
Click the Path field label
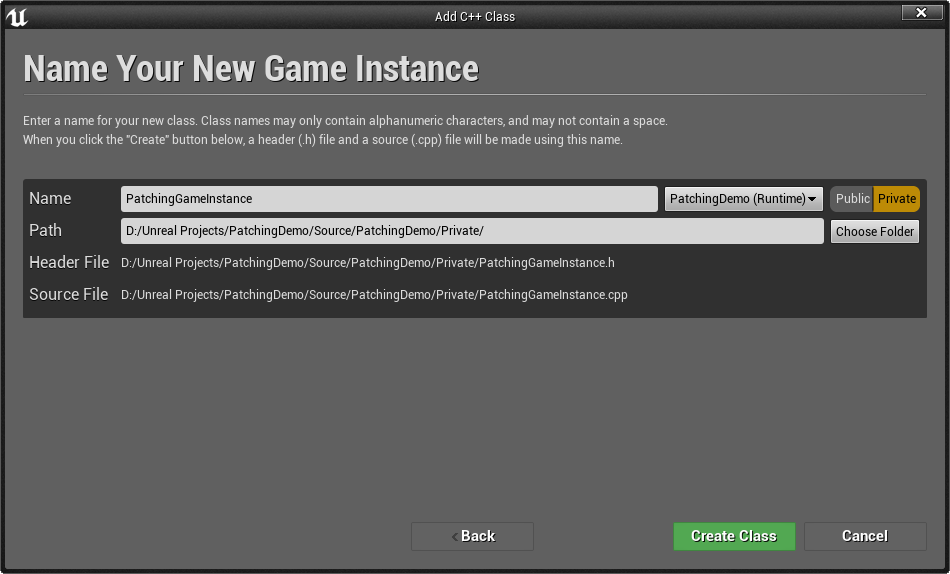[x=45, y=230]
